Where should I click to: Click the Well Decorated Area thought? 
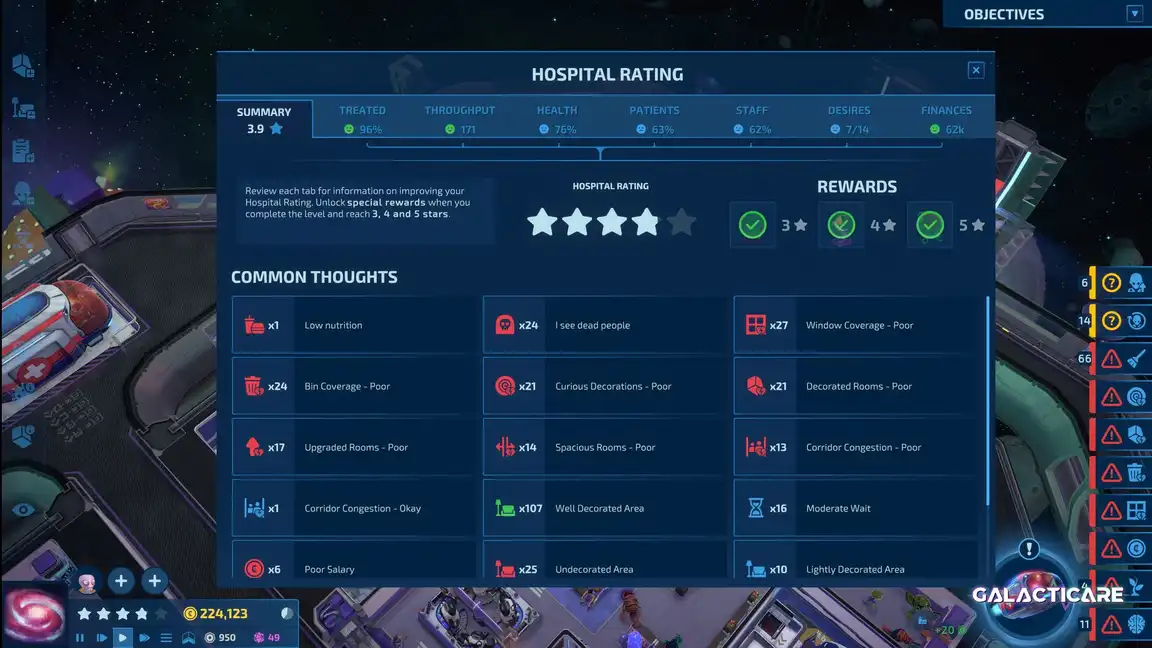pyautogui.click(x=605, y=508)
